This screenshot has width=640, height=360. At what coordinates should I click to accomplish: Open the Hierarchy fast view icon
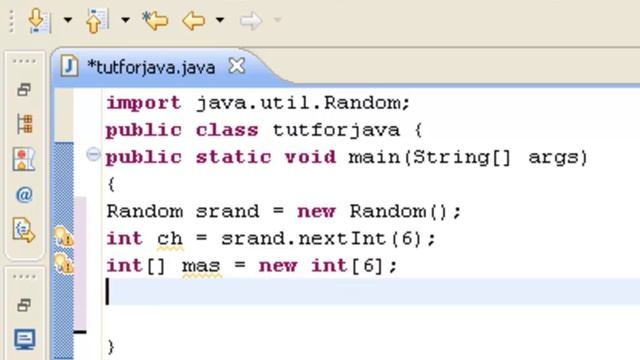click(24, 124)
